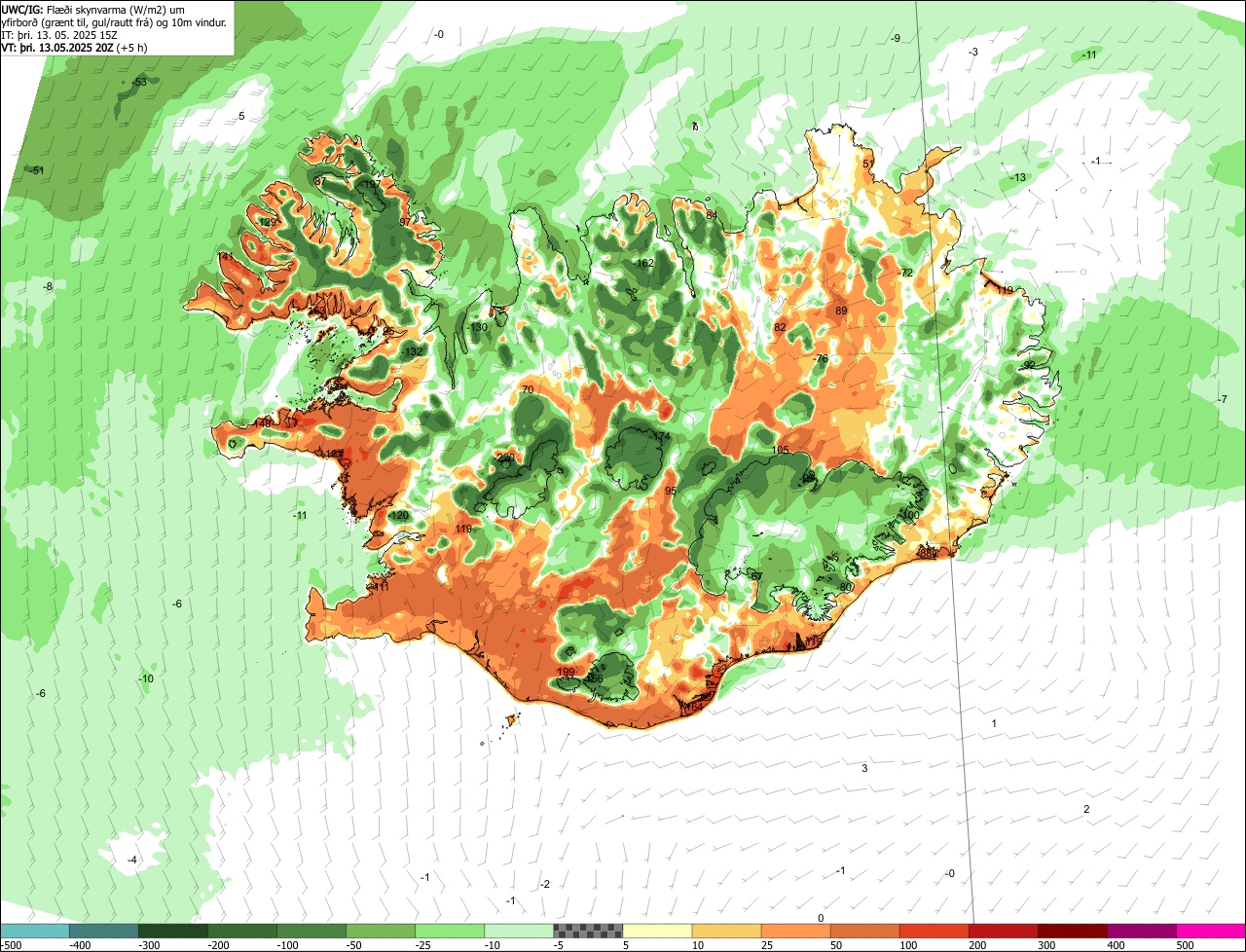Select the '199' value on the map
This screenshot has width=1246, height=952.
pos(566,672)
